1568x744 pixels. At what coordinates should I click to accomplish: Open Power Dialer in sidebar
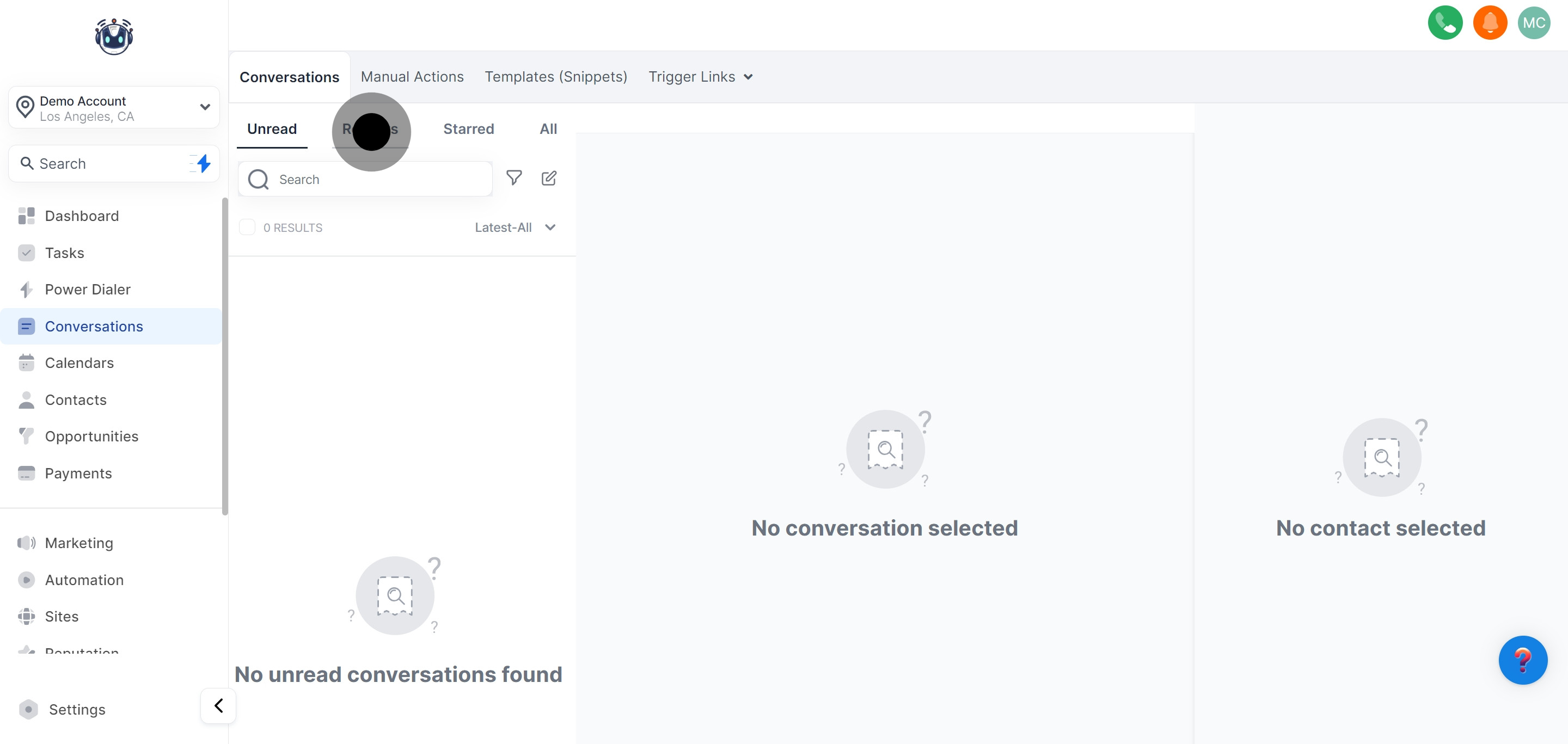pyautogui.click(x=87, y=290)
